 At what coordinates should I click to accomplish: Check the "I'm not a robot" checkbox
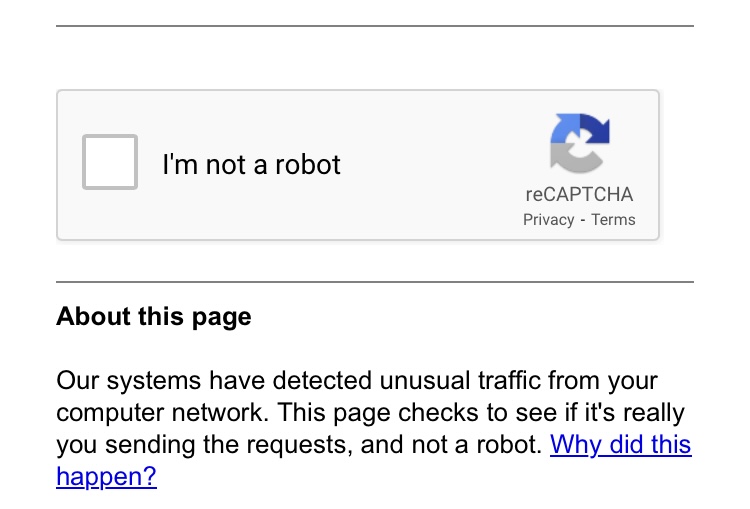coord(110,162)
